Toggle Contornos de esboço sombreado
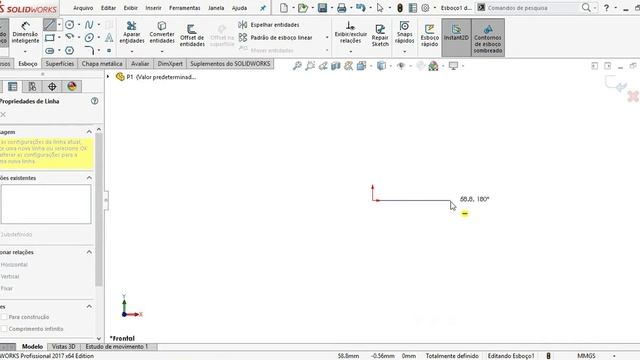The image size is (640, 360). 488,37
